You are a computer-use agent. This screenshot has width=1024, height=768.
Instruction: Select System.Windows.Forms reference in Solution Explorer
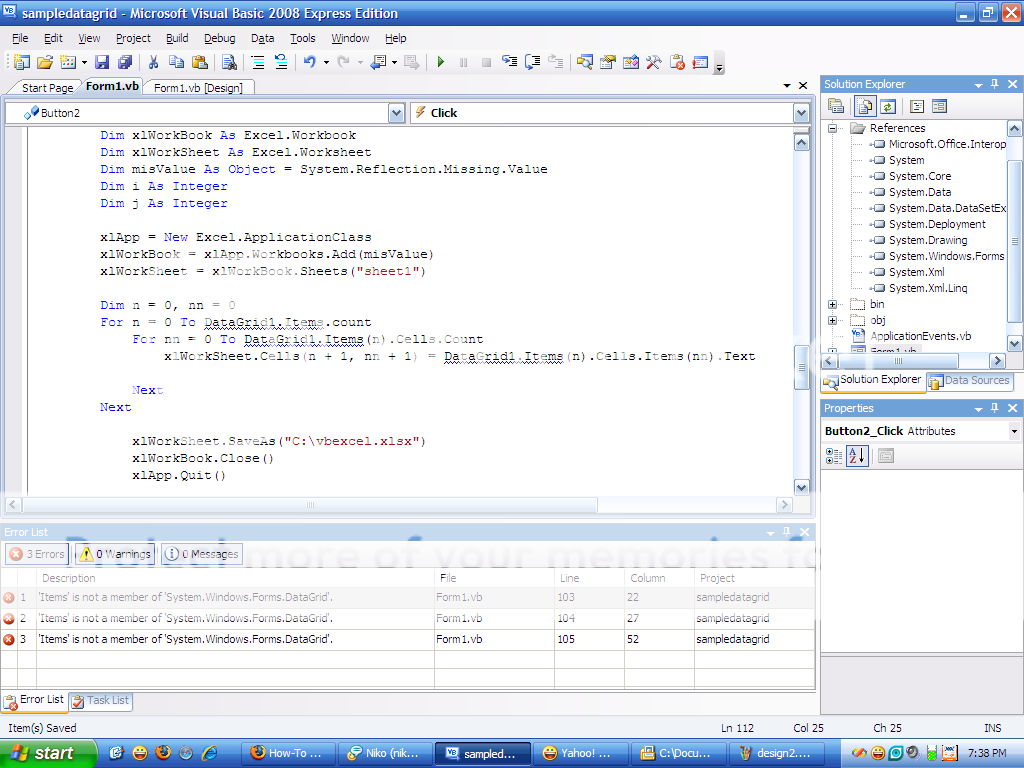click(x=946, y=257)
